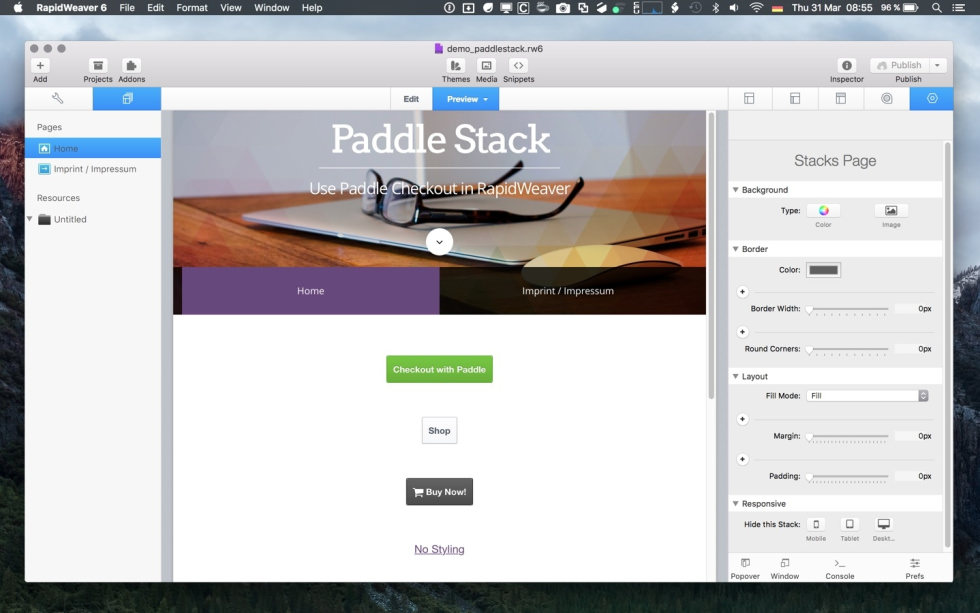Collapse the Layout section
The image size is (980, 613).
pyautogui.click(x=736, y=376)
